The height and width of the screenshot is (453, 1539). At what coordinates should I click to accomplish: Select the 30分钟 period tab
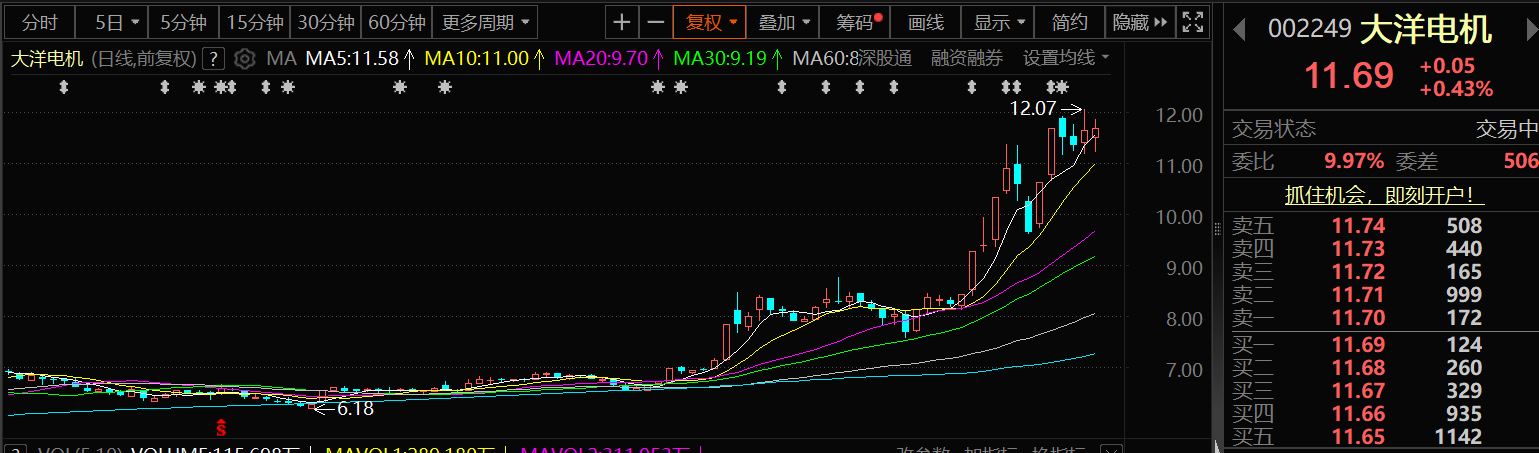point(326,22)
